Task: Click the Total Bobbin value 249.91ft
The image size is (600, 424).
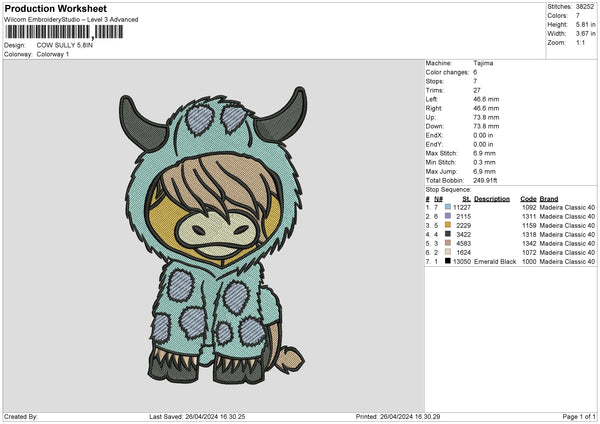Action: (x=485, y=180)
